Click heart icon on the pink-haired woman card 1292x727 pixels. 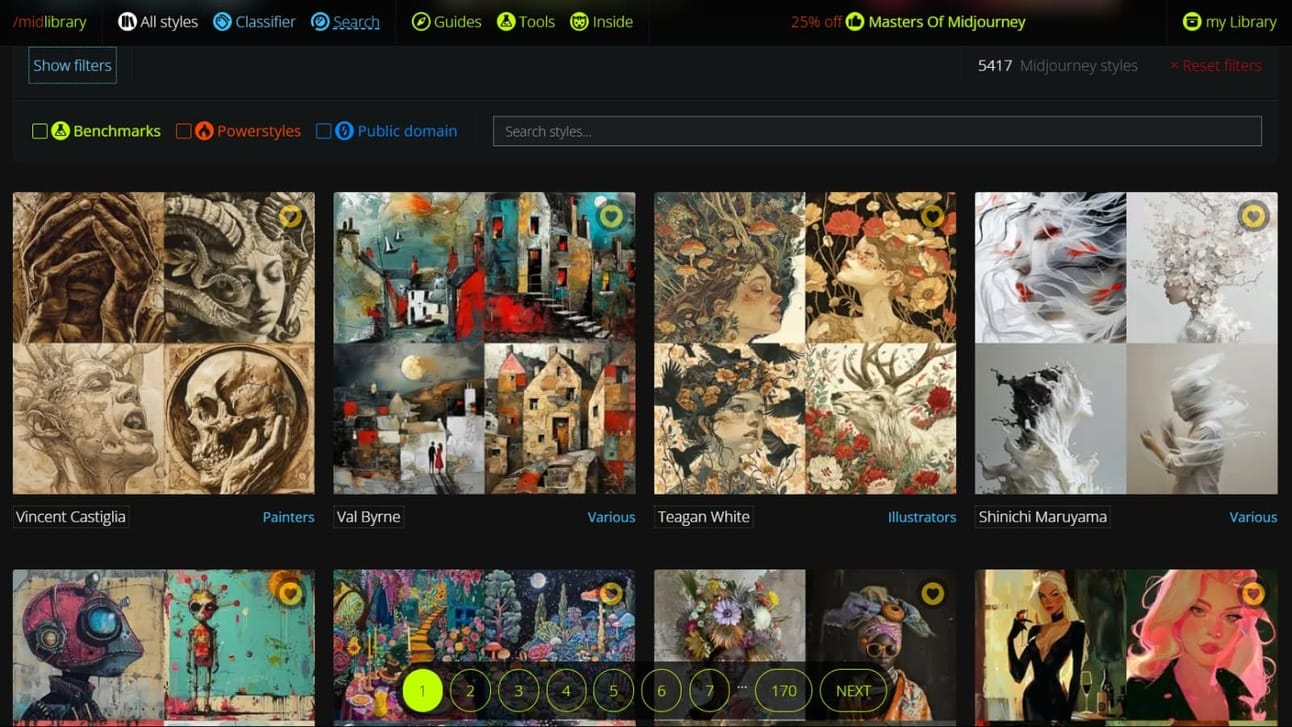pyautogui.click(x=1253, y=594)
